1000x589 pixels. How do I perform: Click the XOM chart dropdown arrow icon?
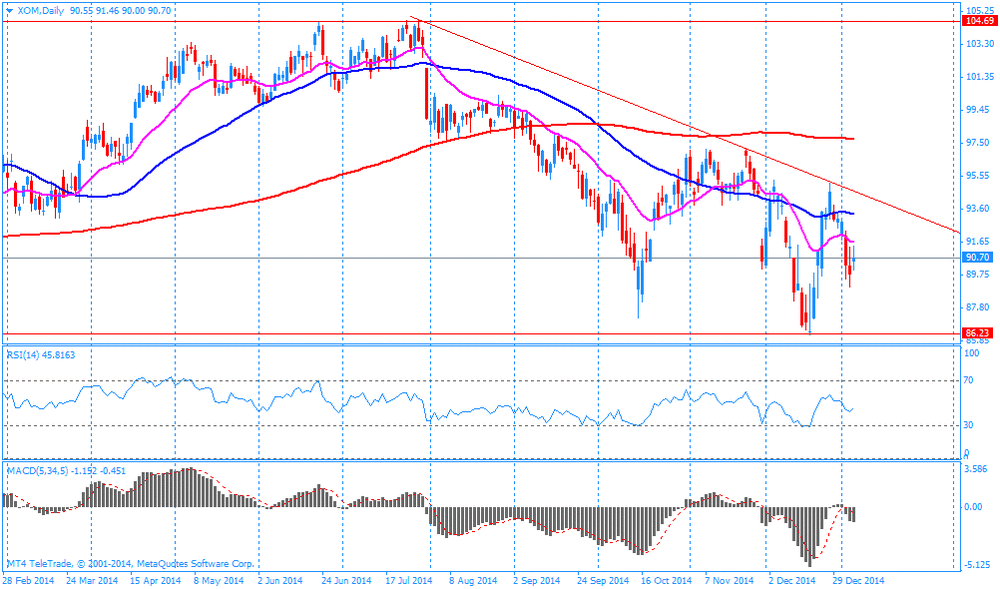pyautogui.click(x=9, y=11)
